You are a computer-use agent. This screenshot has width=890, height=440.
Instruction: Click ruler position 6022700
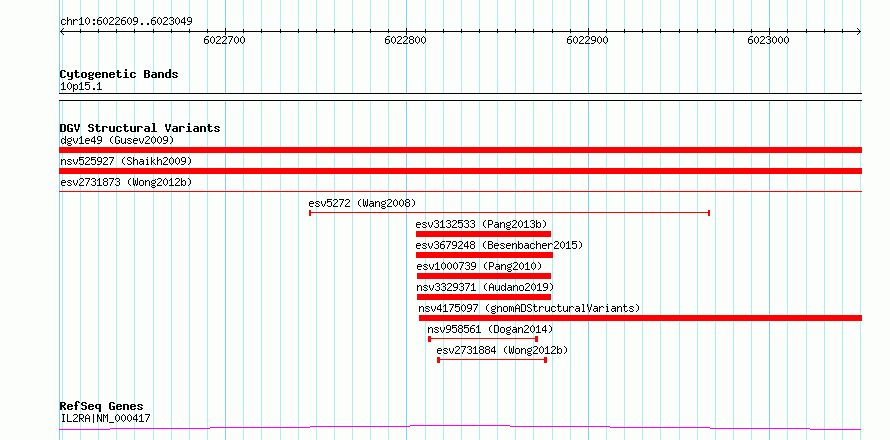pos(225,40)
